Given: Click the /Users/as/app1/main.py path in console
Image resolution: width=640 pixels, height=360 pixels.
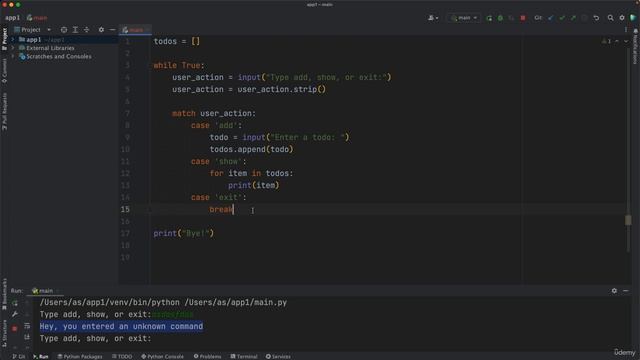Looking at the screenshot, I should [x=236, y=302].
